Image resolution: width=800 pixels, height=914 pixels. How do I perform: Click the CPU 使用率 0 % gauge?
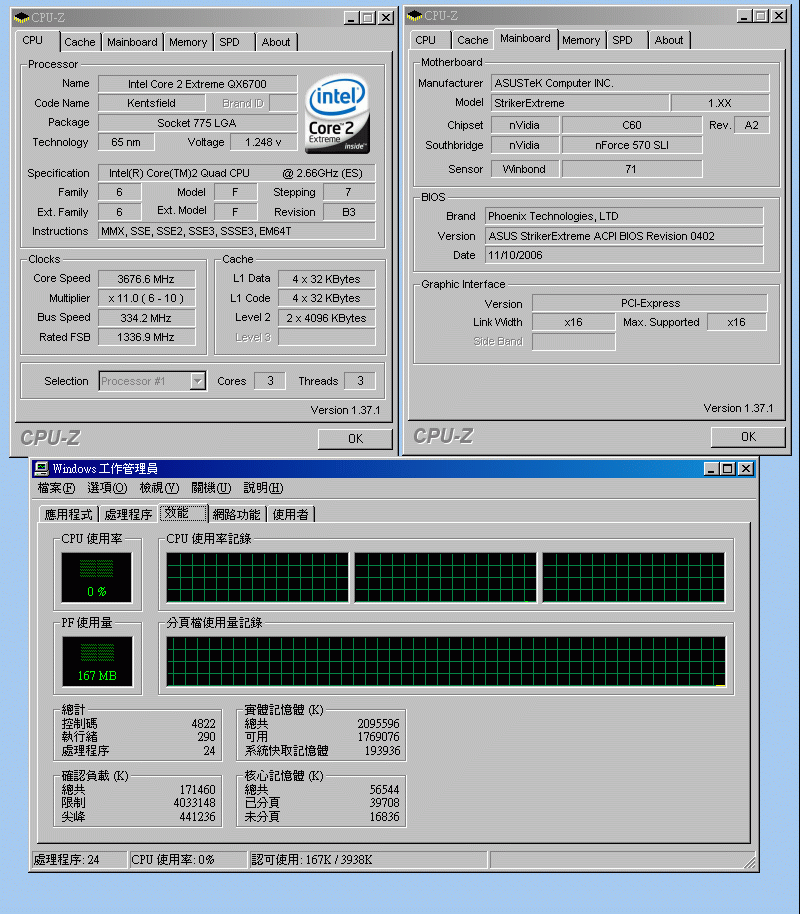click(x=97, y=578)
